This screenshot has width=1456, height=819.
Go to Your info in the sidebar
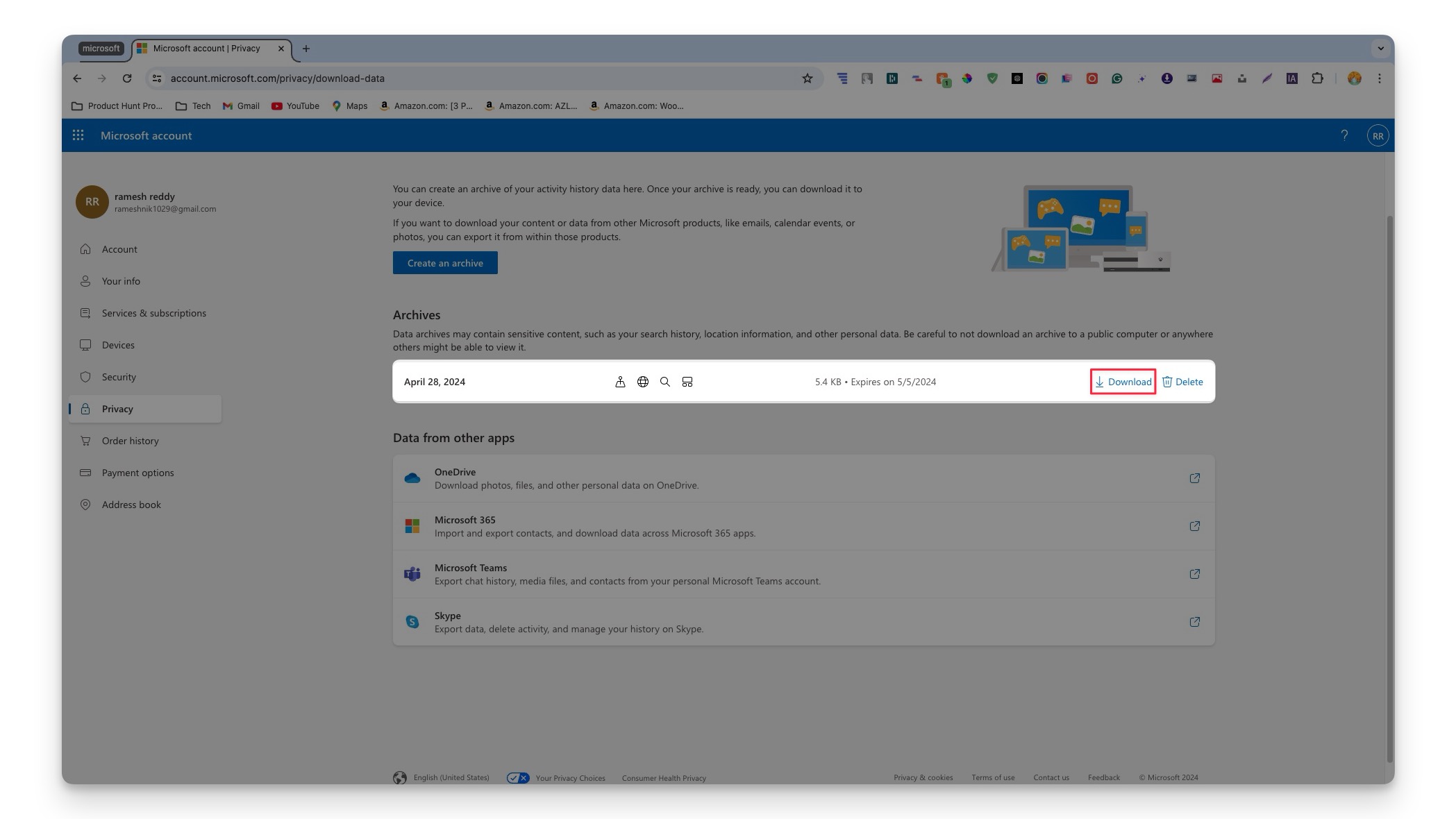144,281
